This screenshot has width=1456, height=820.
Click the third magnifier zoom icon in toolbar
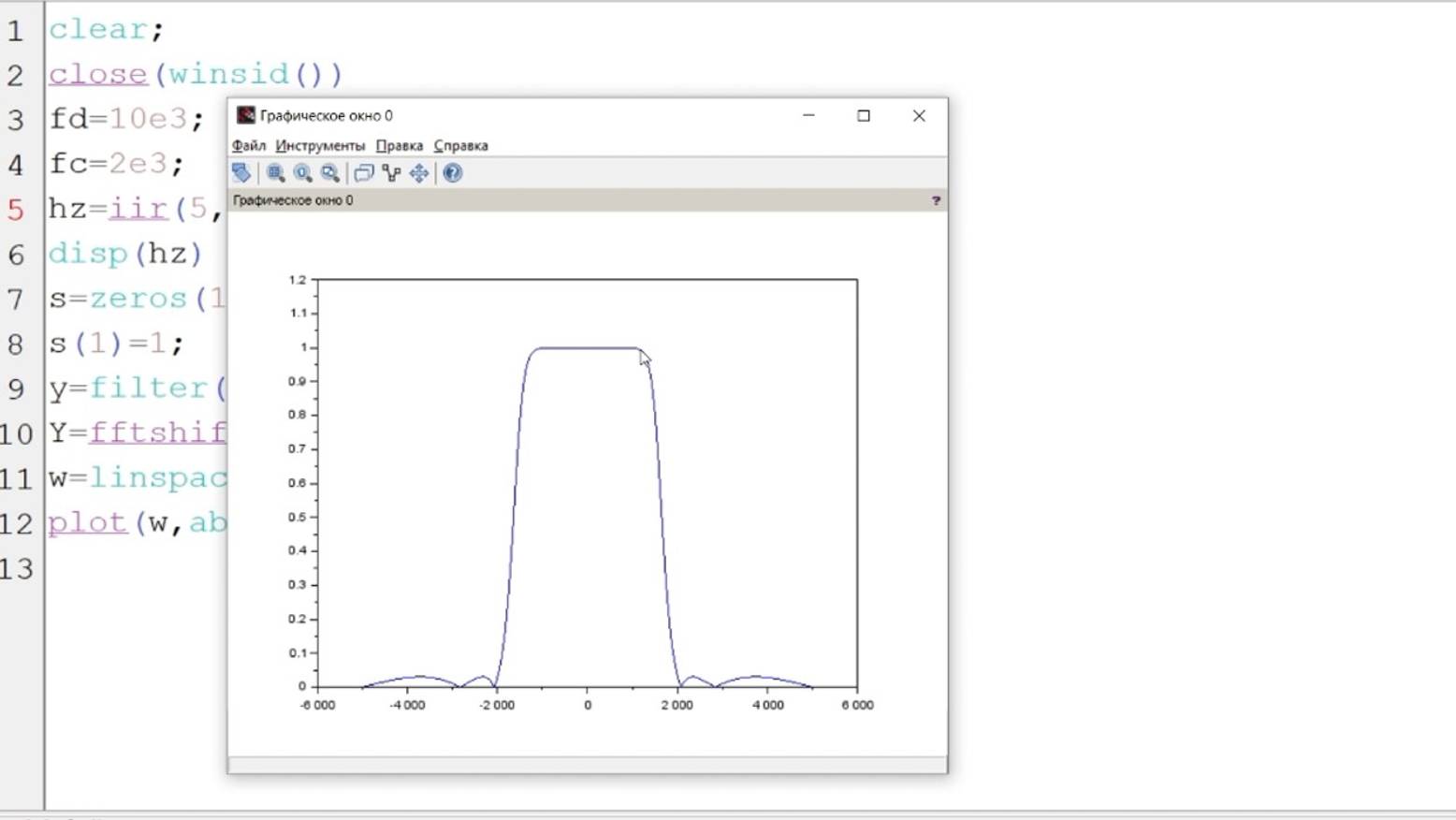[329, 173]
